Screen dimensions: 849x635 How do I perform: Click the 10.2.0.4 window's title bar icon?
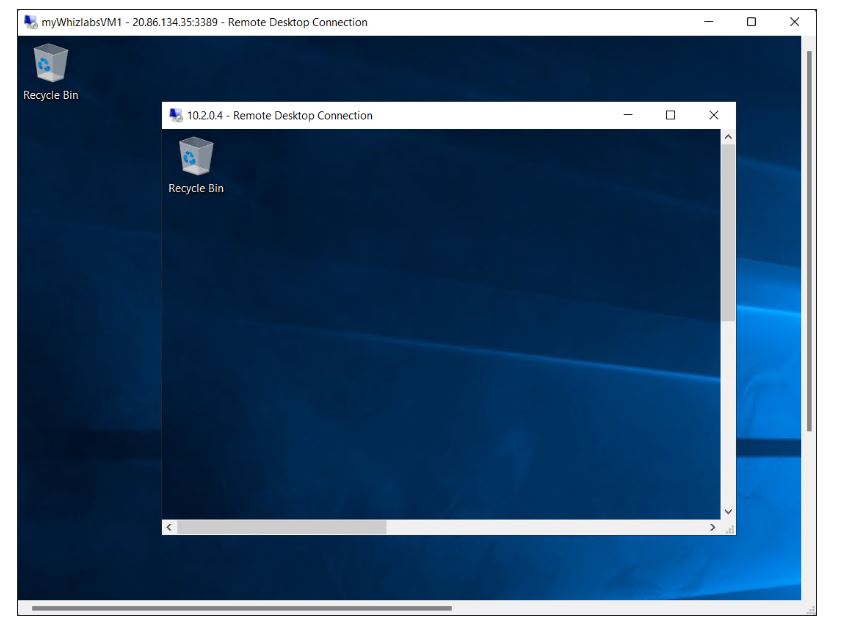click(x=175, y=115)
